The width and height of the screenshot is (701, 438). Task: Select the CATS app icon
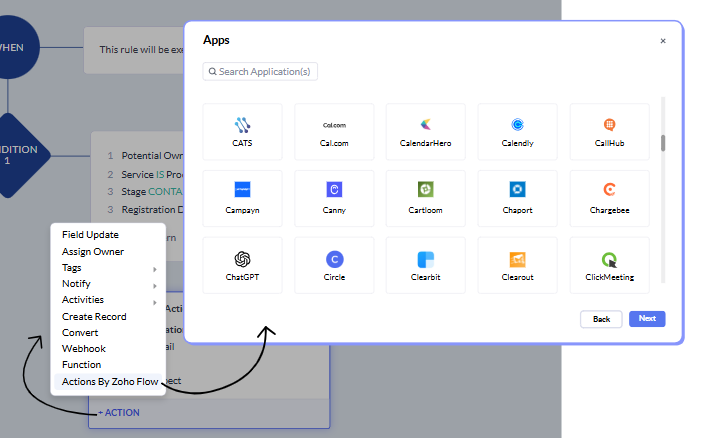click(x=242, y=131)
